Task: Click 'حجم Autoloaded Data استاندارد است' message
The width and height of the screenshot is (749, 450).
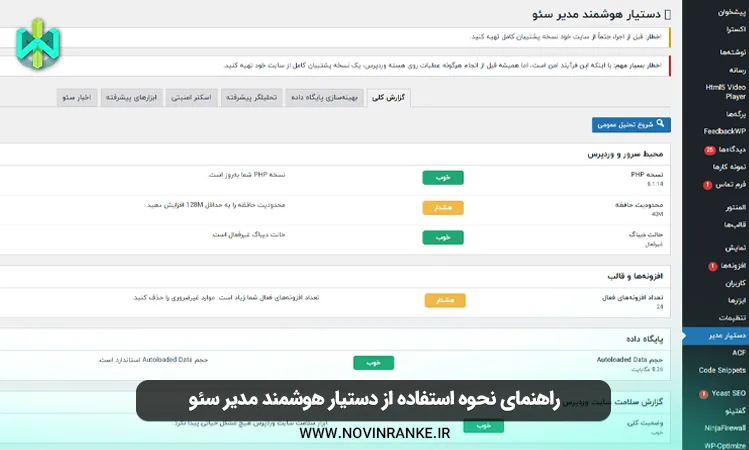Action: [x=153, y=360]
